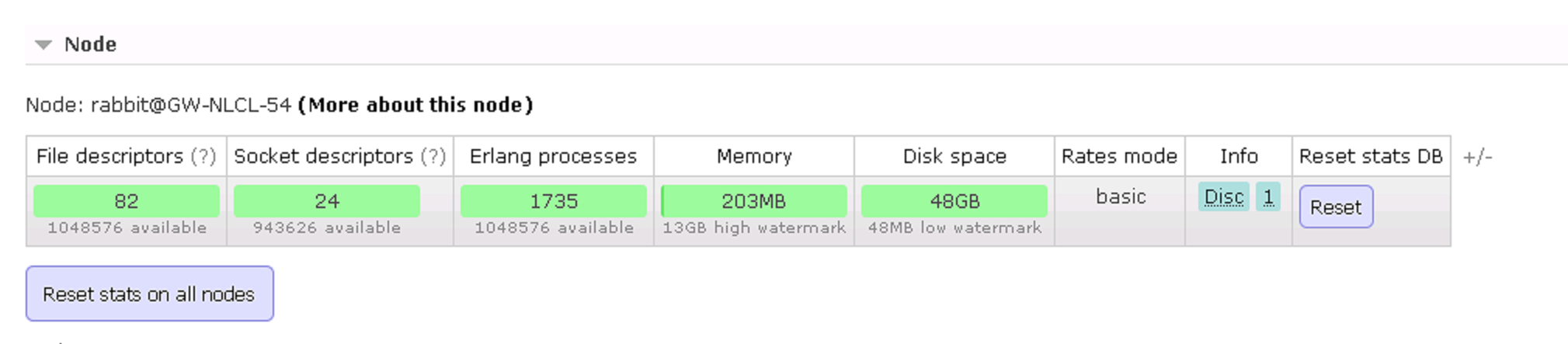Click the Socket descriptors 24 green bar
The width and height of the screenshot is (1568, 344).
pyautogui.click(x=327, y=201)
